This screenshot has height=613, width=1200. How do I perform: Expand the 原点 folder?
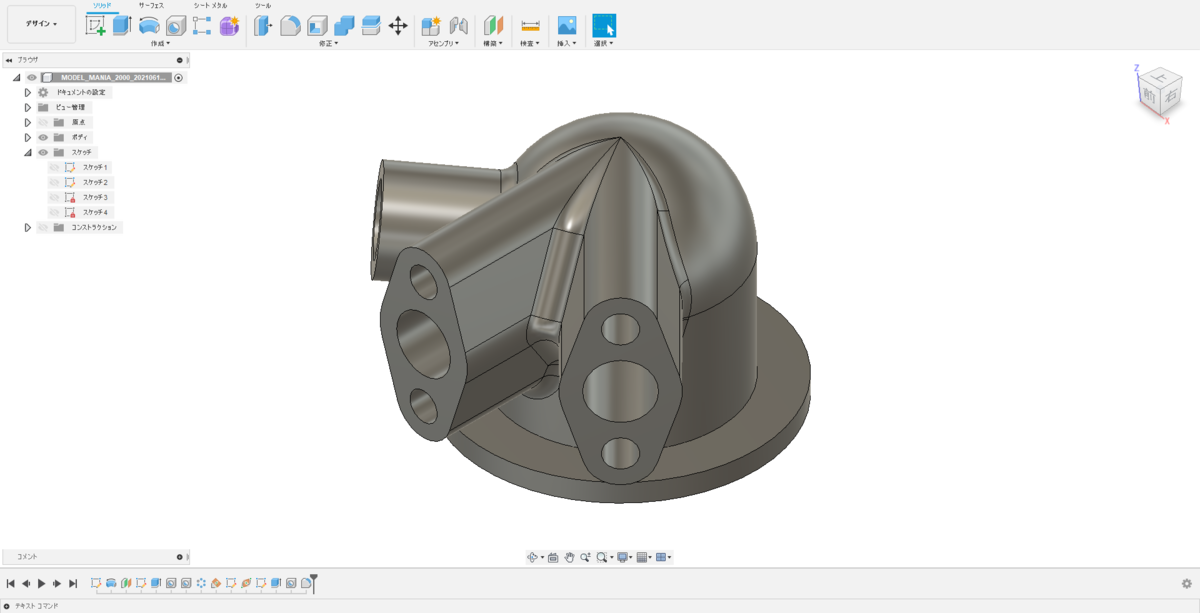pos(28,122)
